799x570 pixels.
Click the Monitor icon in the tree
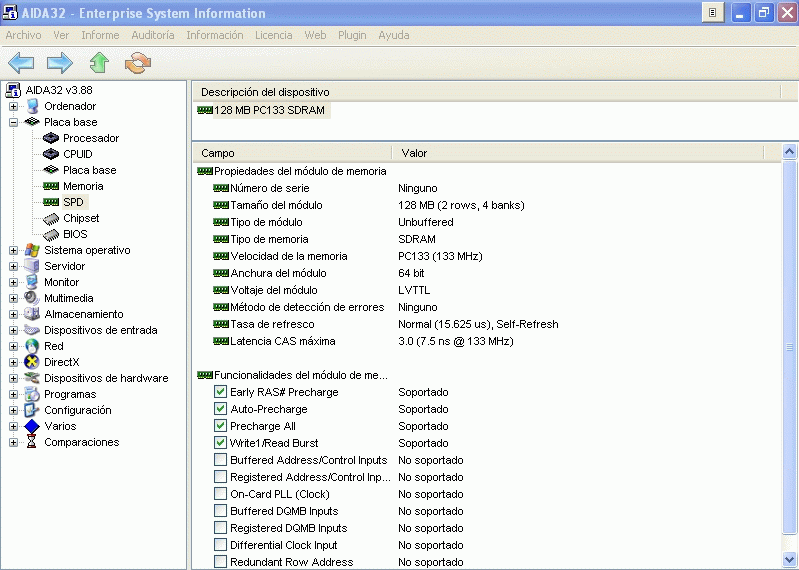[32, 282]
